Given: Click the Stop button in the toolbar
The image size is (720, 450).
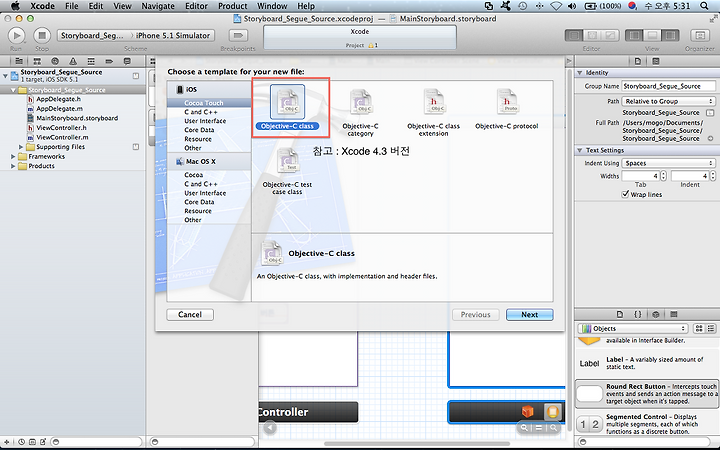Looking at the screenshot, I should 42,35.
